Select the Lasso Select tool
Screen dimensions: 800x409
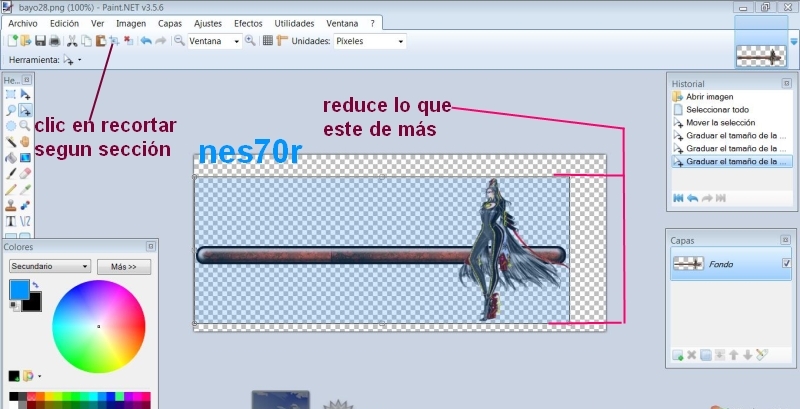10,110
